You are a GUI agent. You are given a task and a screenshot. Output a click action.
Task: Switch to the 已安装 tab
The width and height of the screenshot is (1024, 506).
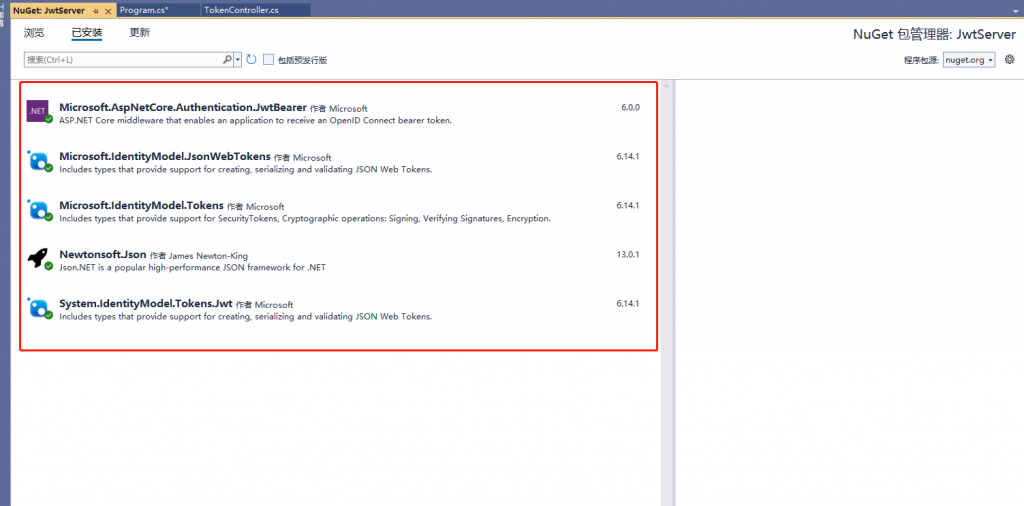pos(87,33)
